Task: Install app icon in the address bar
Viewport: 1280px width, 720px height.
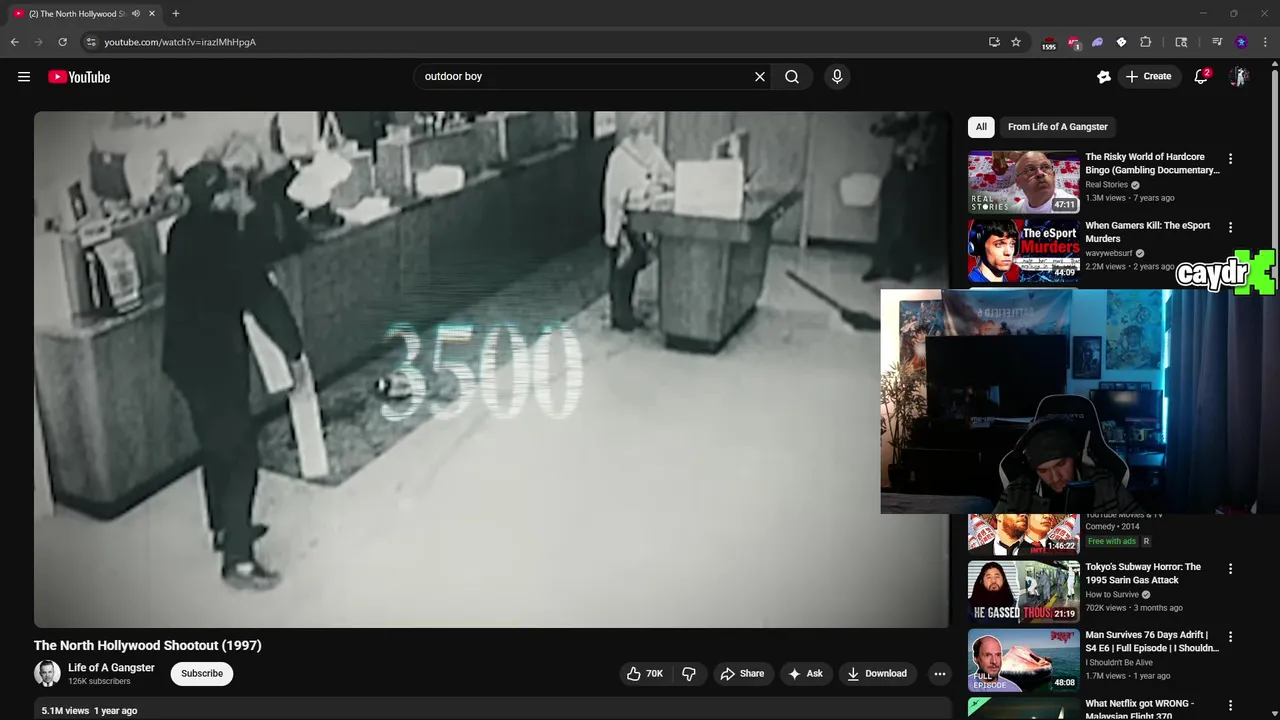Action: [994, 42]
